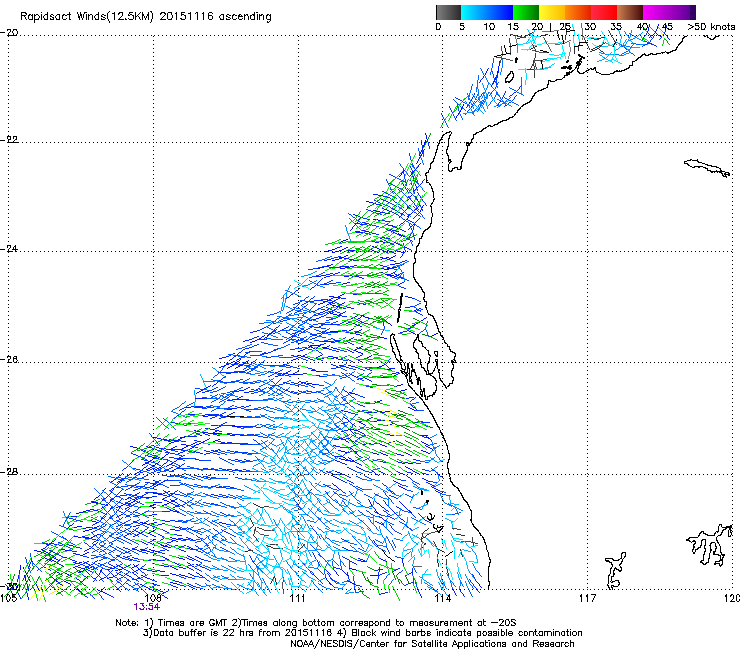This screenshot has height=650, width=740.
Task: Click the red 30-35 knots legend swatch
Action: click(604, 12)
